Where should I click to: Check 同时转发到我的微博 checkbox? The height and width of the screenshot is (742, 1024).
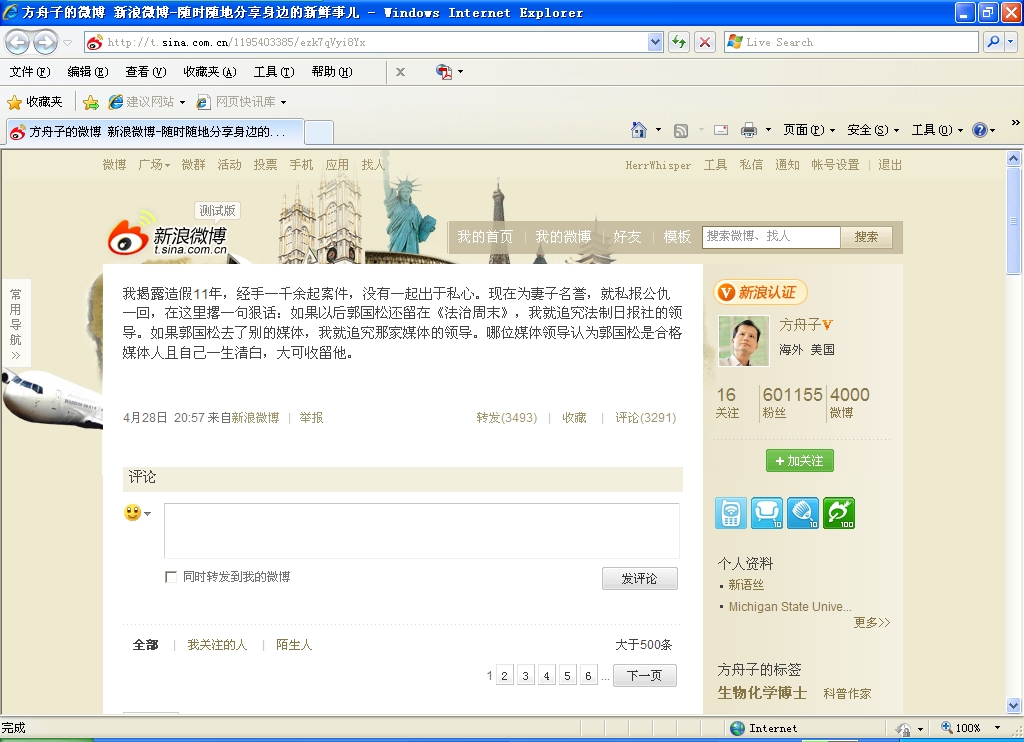pyautogui.click(x=171, y=577)
